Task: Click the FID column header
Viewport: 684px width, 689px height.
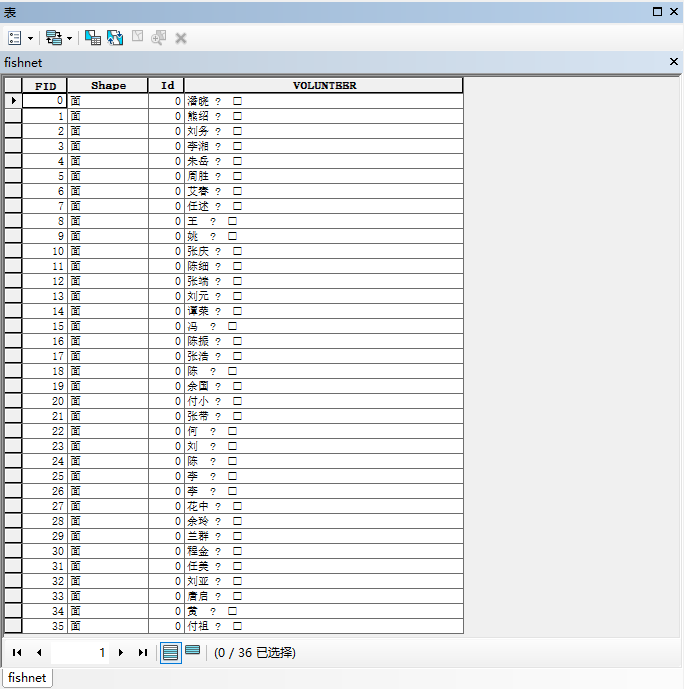Action: coord(45,85)
